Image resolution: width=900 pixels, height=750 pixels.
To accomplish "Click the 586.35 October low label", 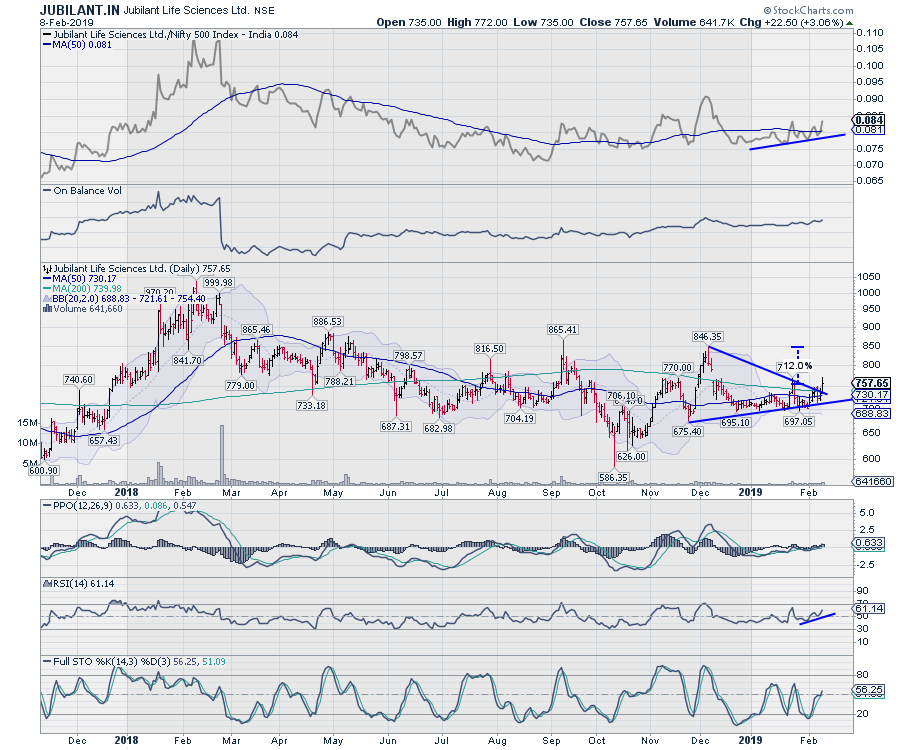I will (613, 477).
